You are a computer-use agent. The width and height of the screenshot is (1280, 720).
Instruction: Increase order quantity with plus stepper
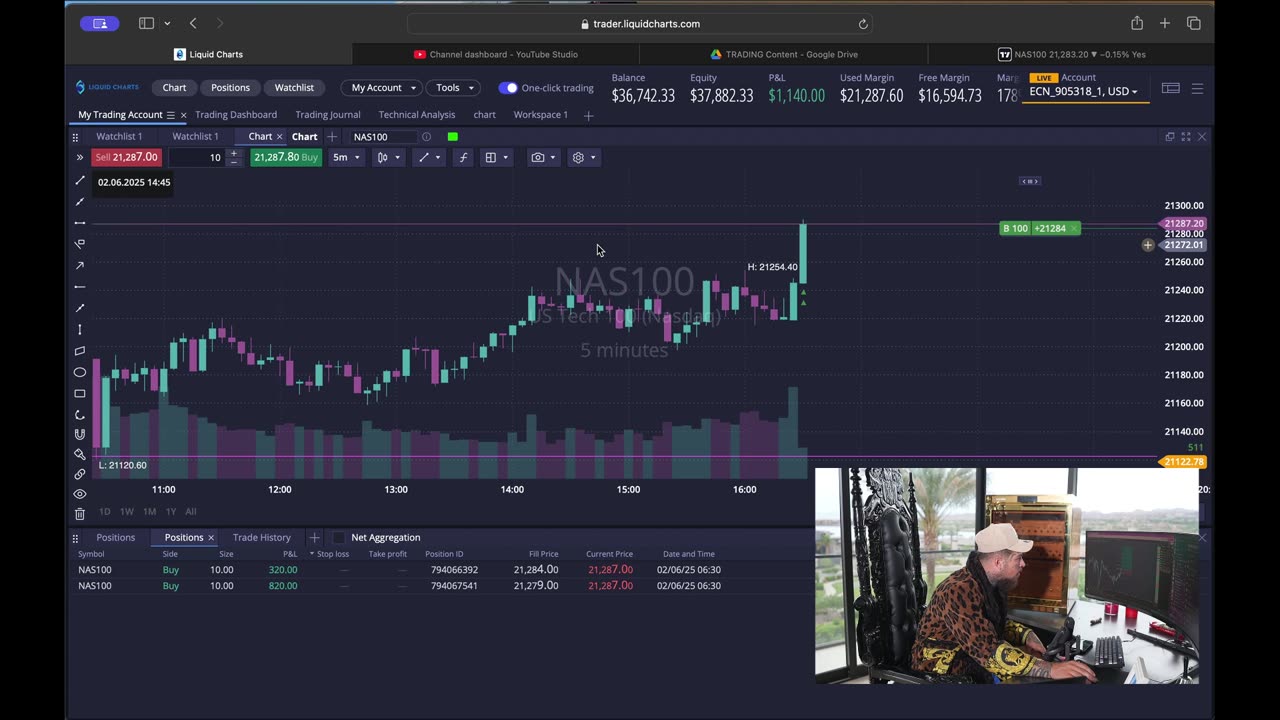234,153
